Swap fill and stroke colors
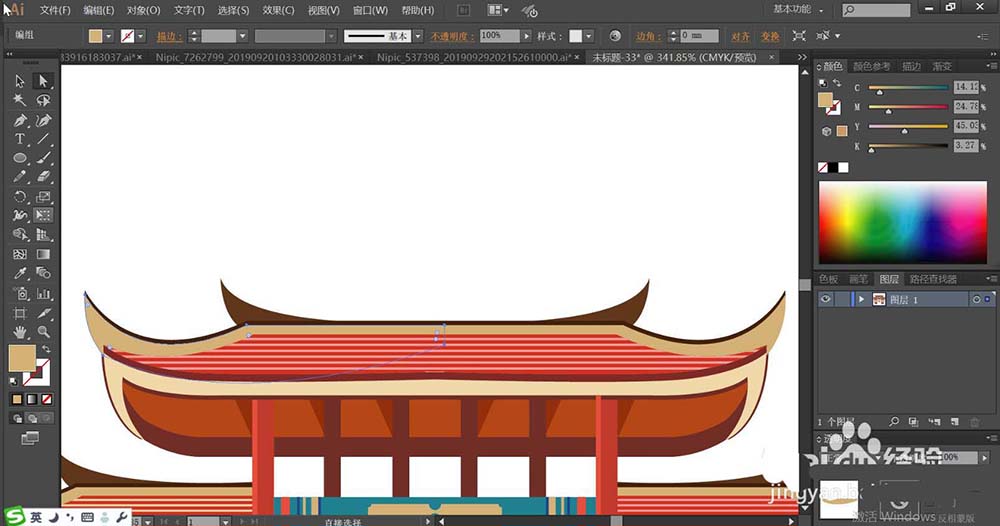1000x526 pixels. (x=47, y=349)
